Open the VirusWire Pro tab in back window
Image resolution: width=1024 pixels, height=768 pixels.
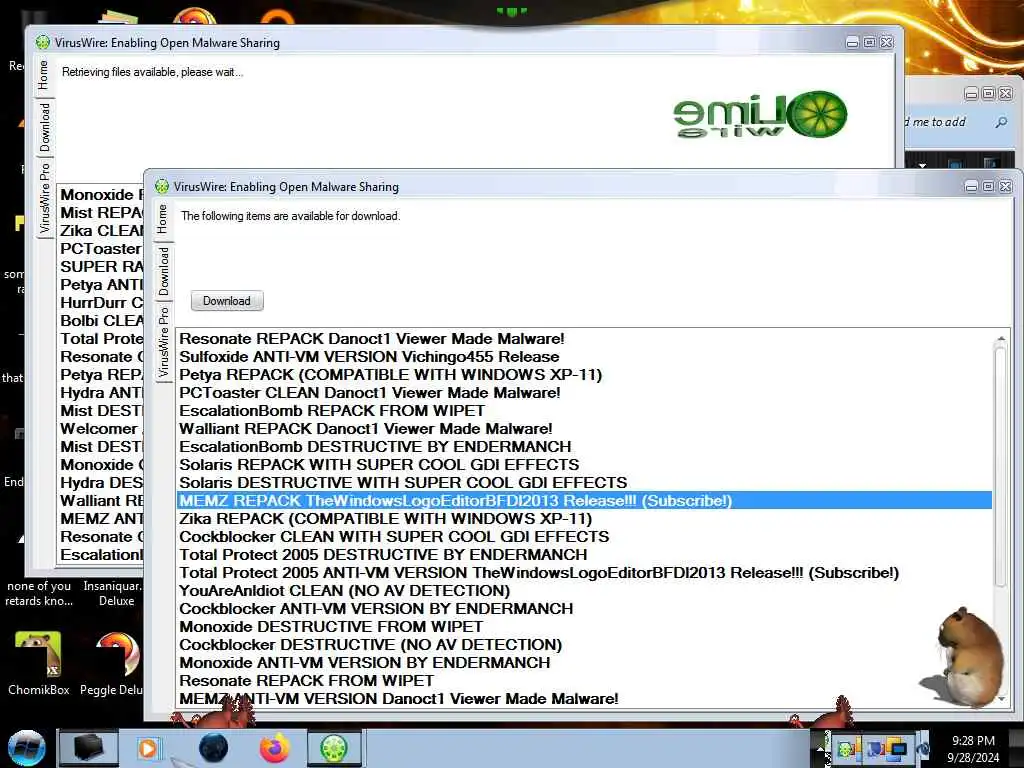44,199
